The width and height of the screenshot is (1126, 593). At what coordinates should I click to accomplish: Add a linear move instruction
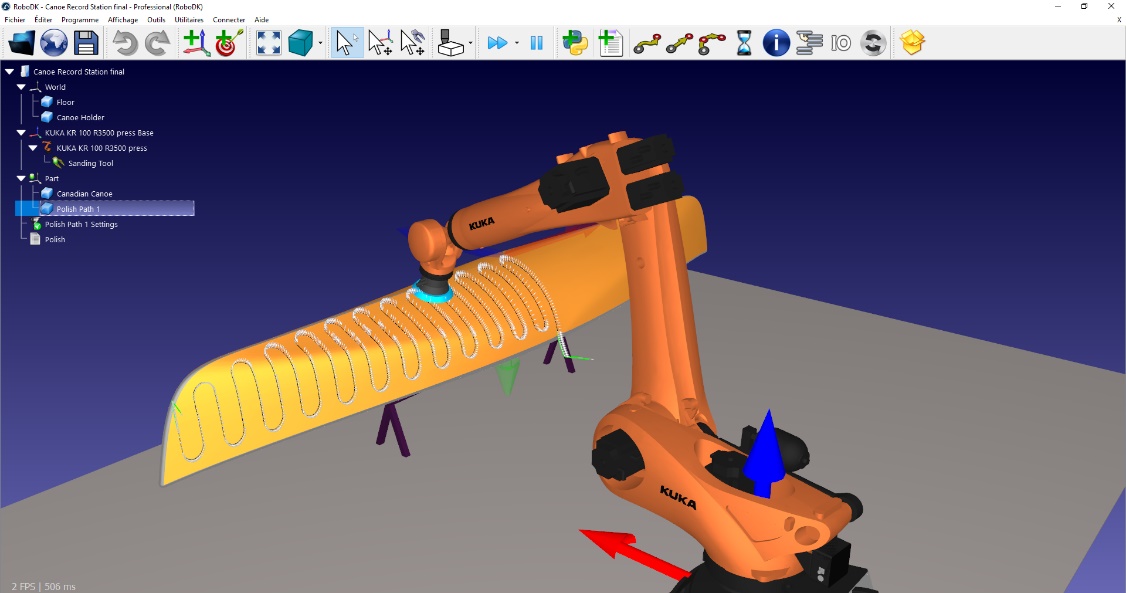[679, 43]
